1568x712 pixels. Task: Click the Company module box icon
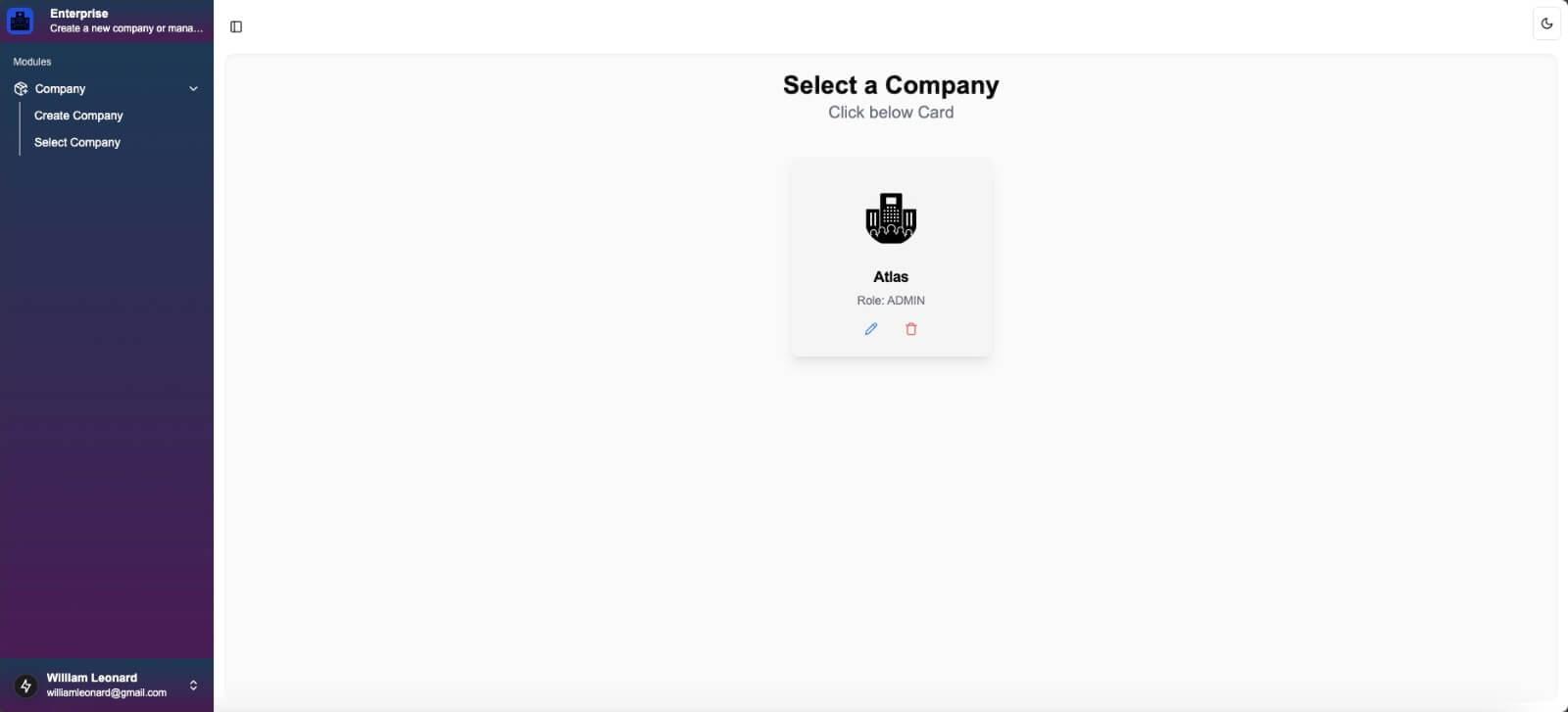pos(19,88)
